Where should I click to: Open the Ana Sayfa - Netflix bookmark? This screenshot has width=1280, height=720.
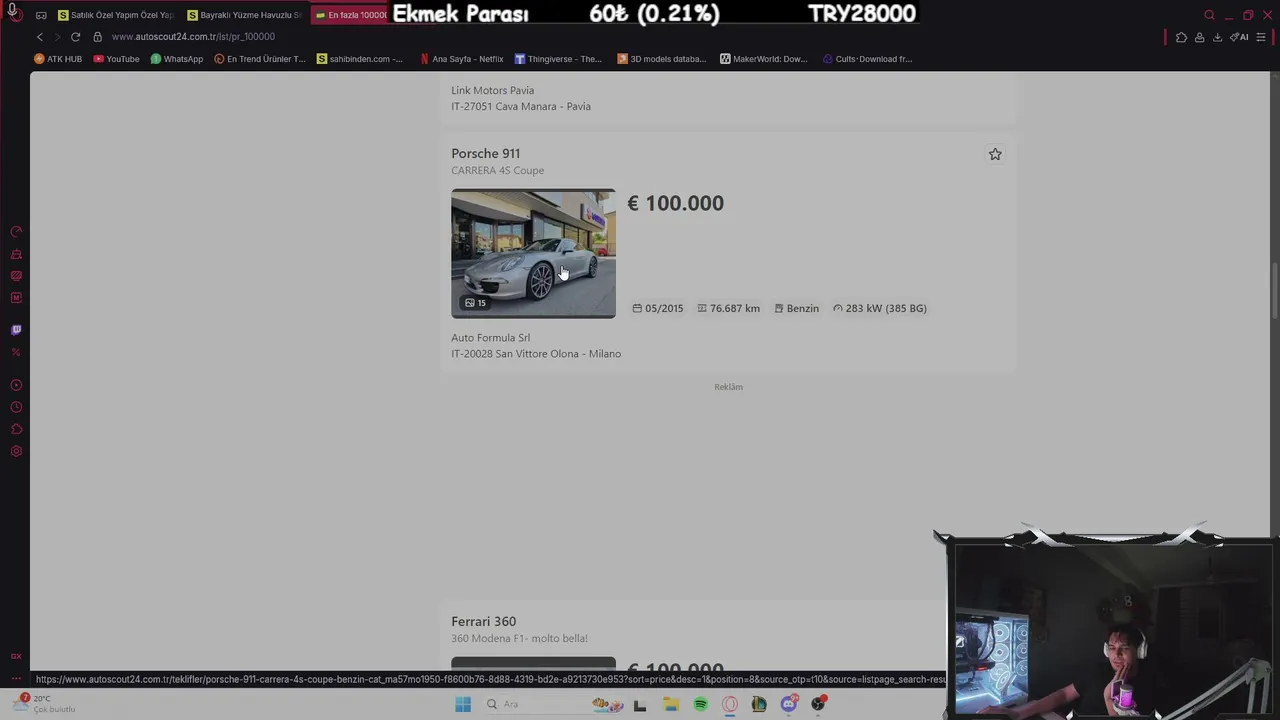click(462, 59)
